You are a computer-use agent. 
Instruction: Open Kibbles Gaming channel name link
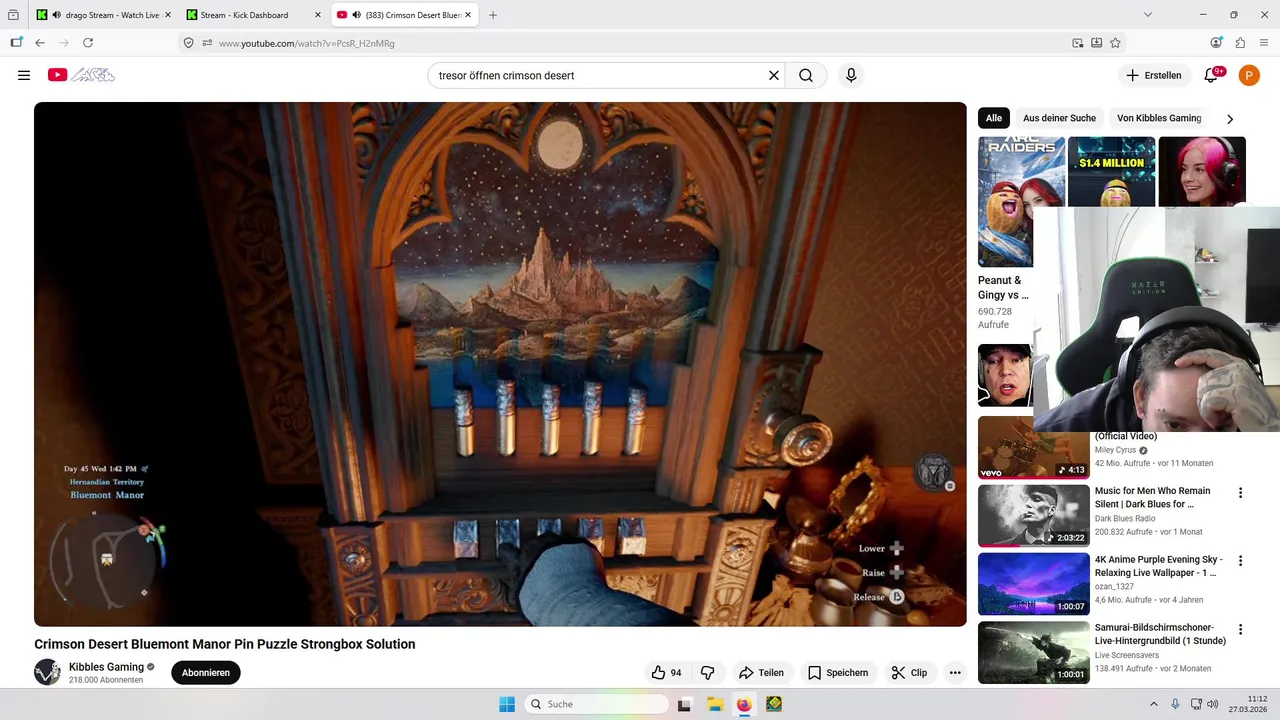[106, 667]
